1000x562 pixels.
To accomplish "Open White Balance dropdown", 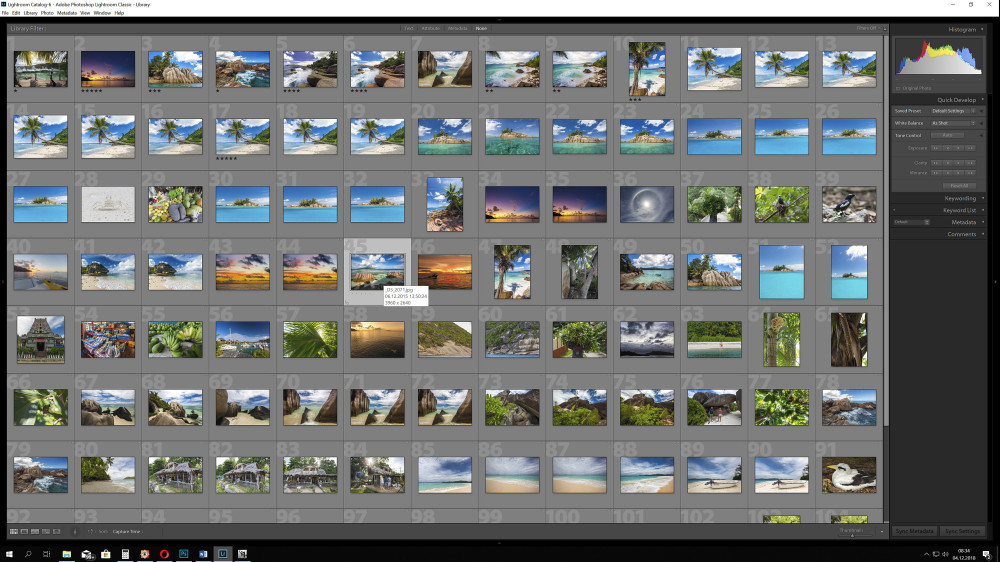I will coord(953,123).
